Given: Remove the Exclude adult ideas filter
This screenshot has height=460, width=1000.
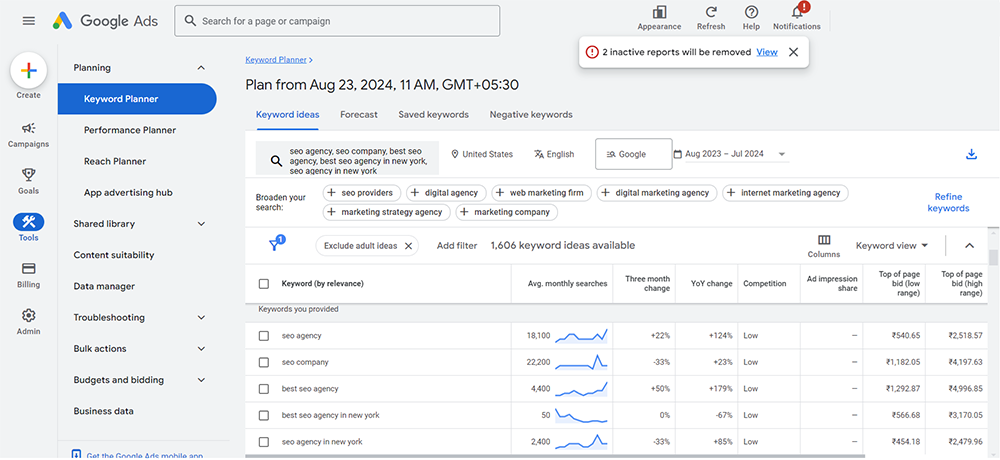Looking at the screenshot, I should click(409, 246).
